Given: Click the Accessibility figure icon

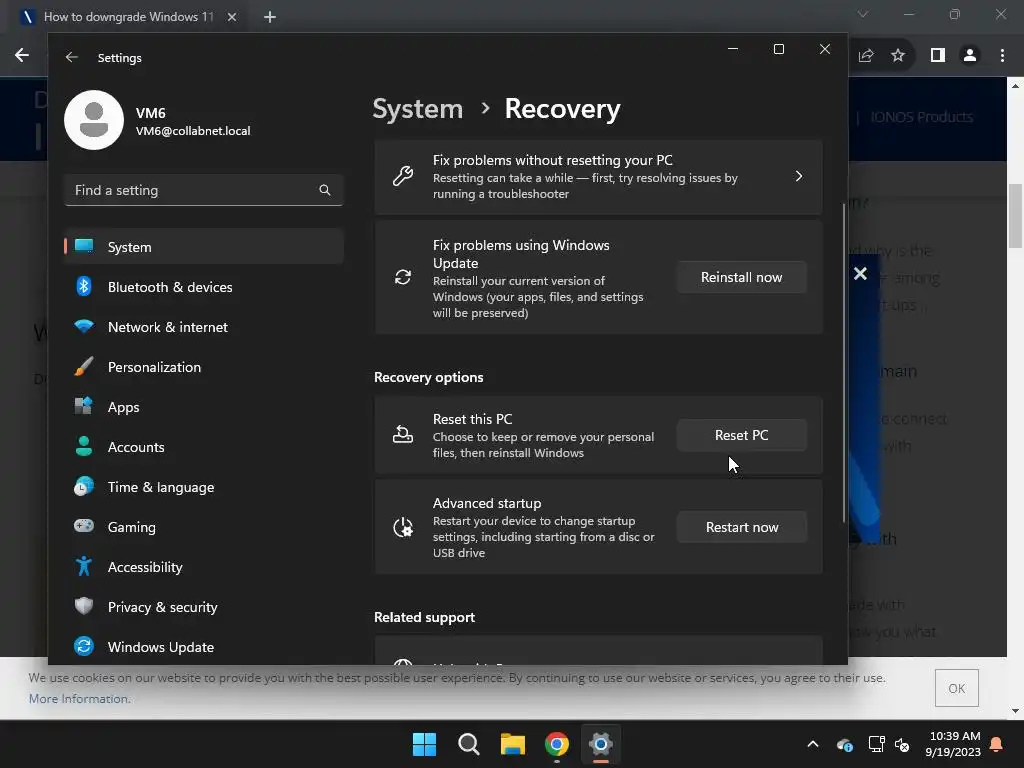Looking at the screenshot, I should pos(84,566).
